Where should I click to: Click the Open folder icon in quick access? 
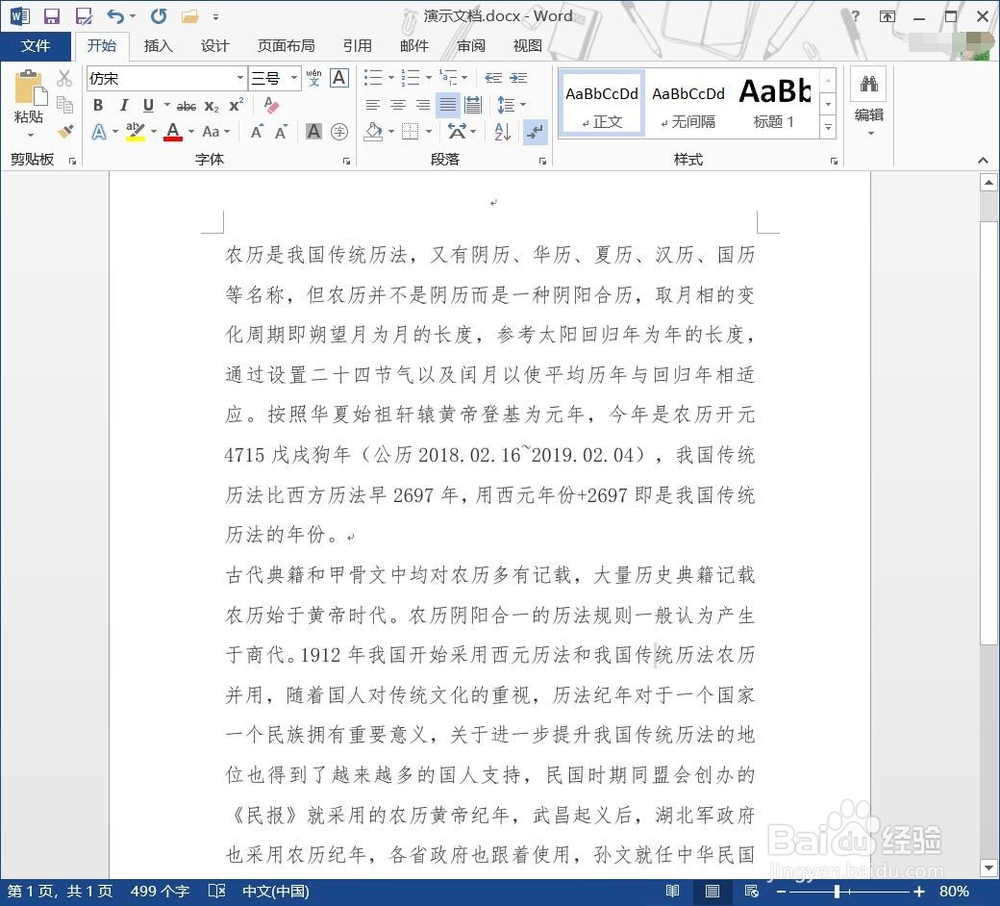click(190, 16)
